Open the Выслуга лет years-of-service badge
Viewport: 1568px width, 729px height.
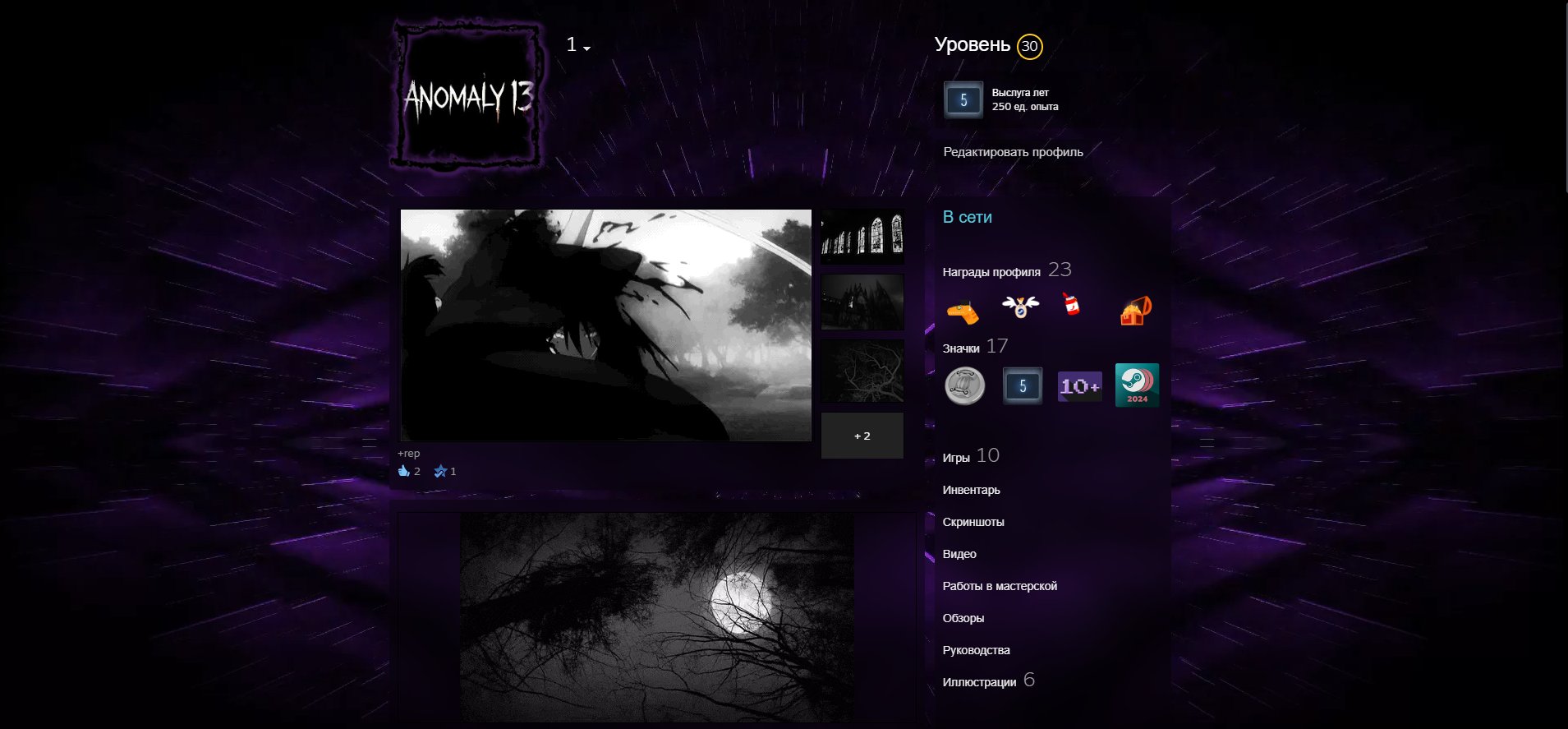click(963, 100)
